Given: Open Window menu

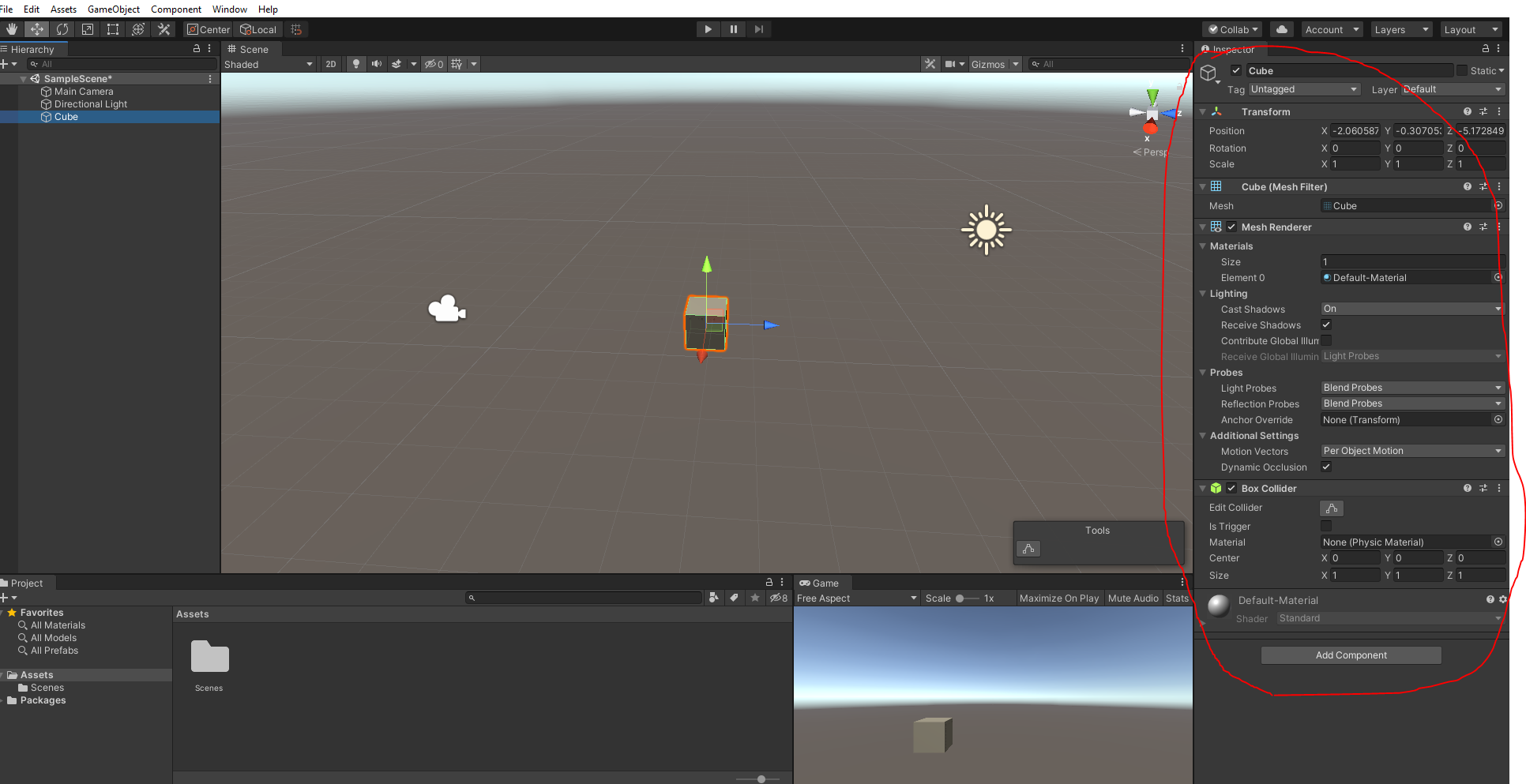Looking at the screenshot, I should 230,9.
